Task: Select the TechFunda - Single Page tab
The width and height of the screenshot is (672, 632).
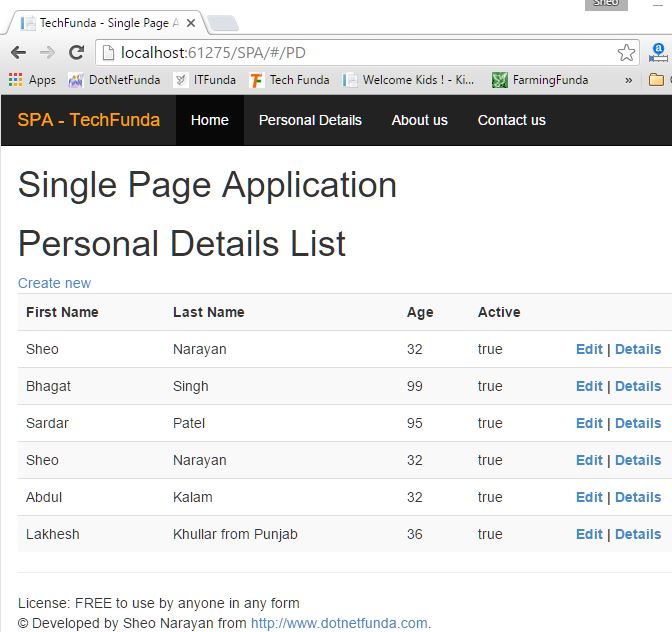Action: (x=107, y=23)
